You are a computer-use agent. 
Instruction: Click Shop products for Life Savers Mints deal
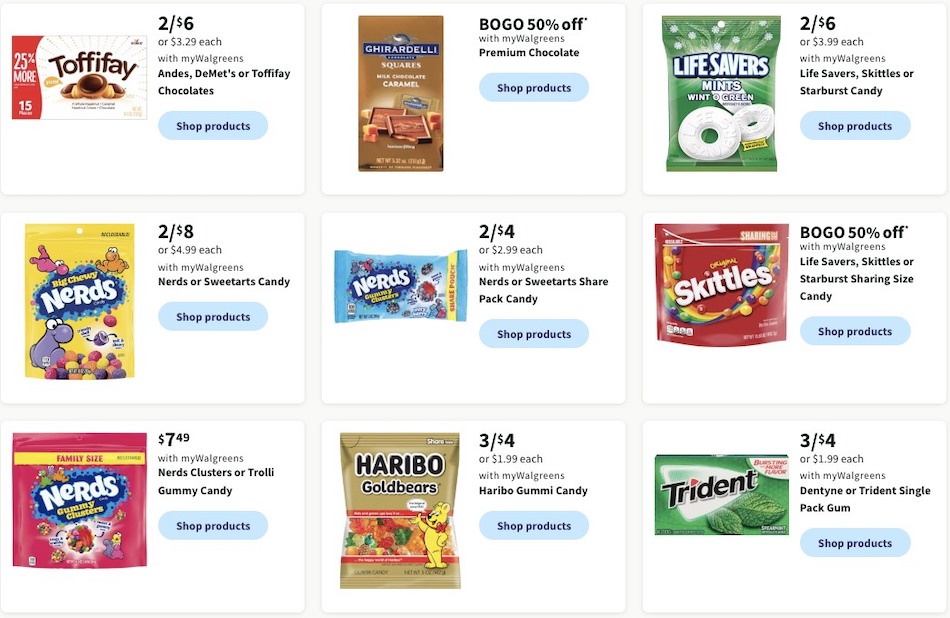[x=855, y=126]
